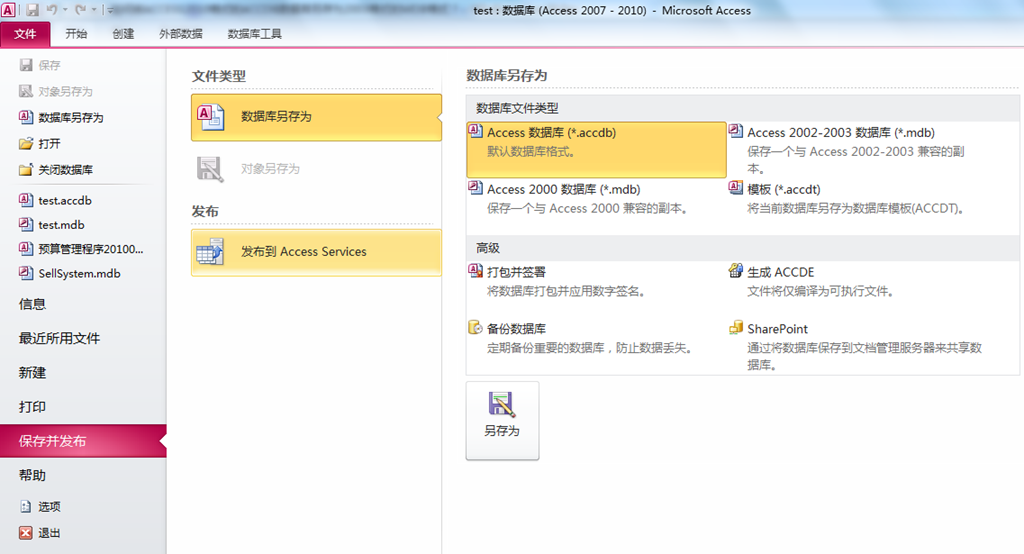Click the 保存 floppy icon in sidebar
Viewport: 1024px width, 554px height.
tap(26, 65)
